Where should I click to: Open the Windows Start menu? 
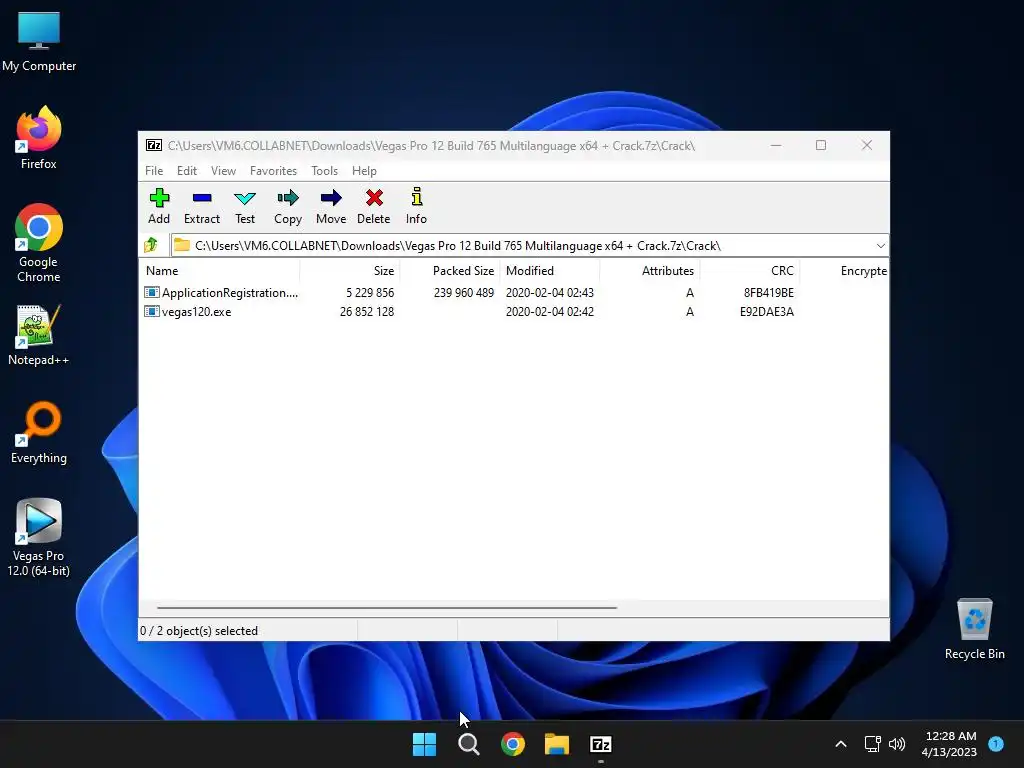[424, 744]
